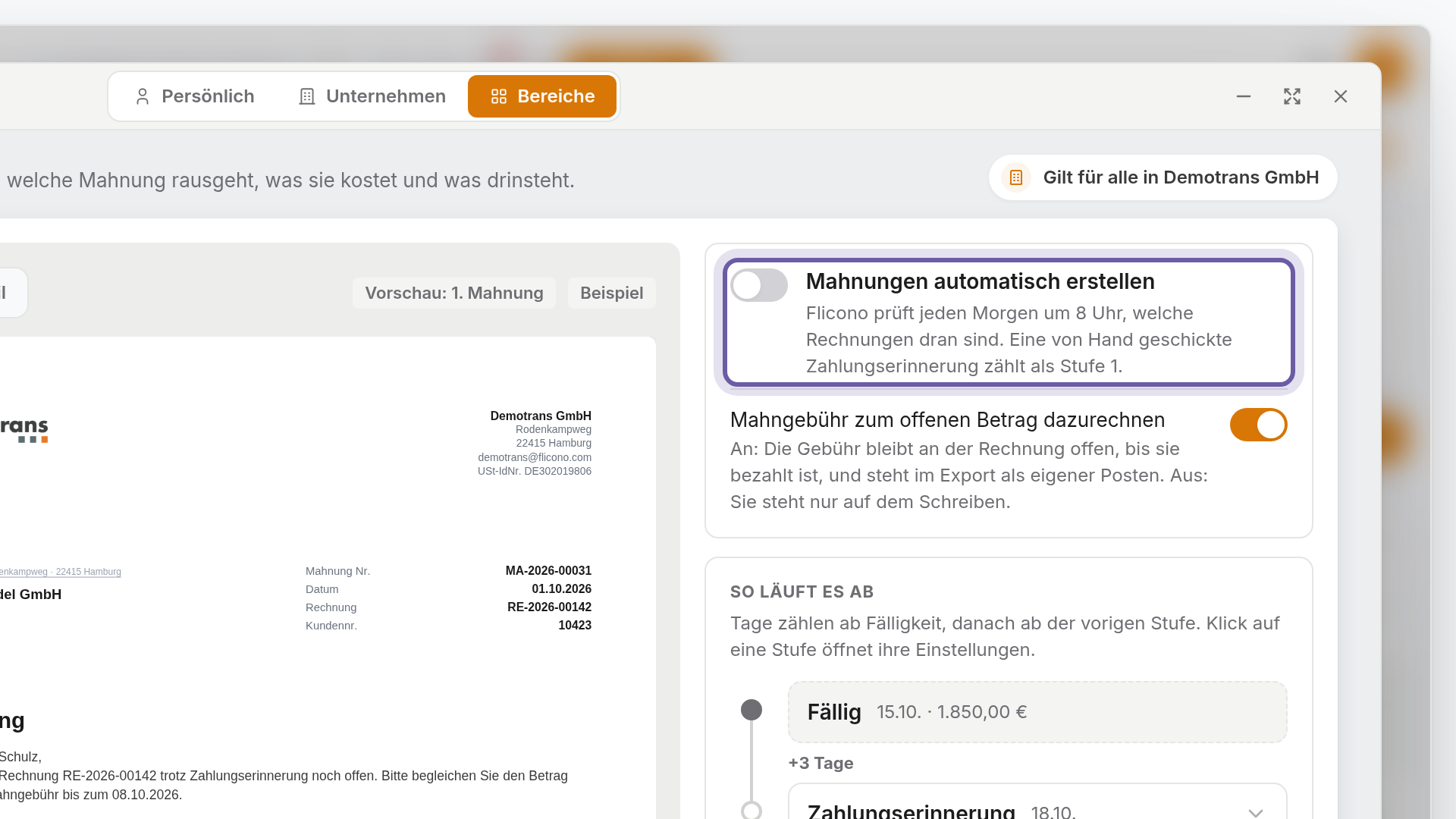Click the orange building icon beside Demotrans GmbH

(1016, 177)
